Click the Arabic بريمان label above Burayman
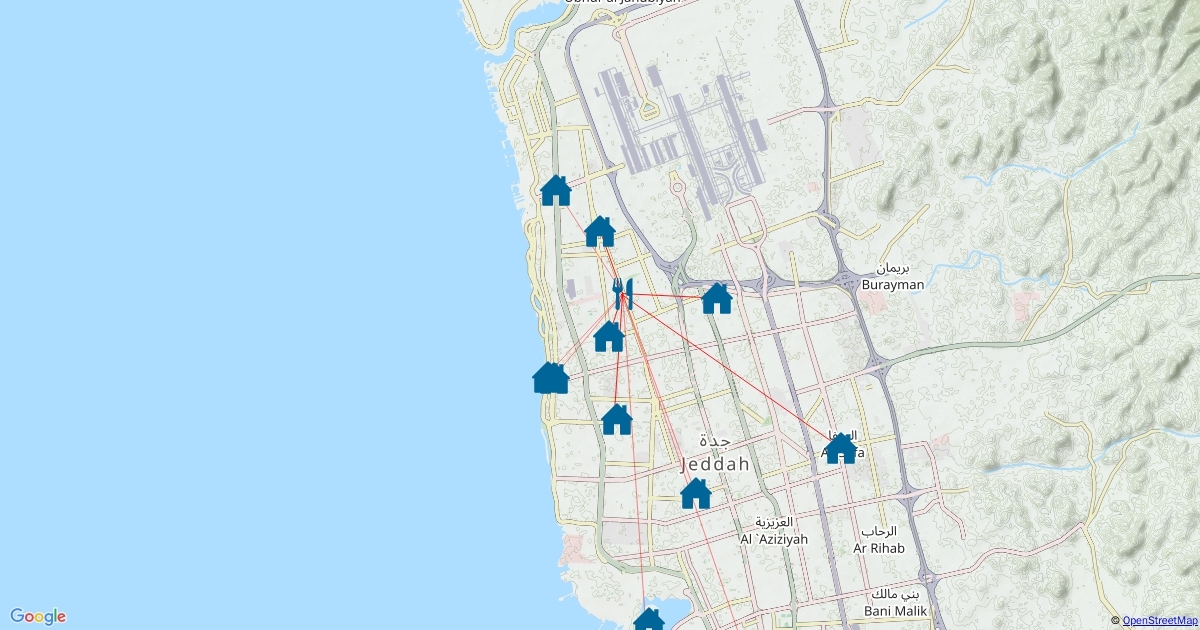The width and height of the screenshot is (1200, 630). (x=895, y=268)
